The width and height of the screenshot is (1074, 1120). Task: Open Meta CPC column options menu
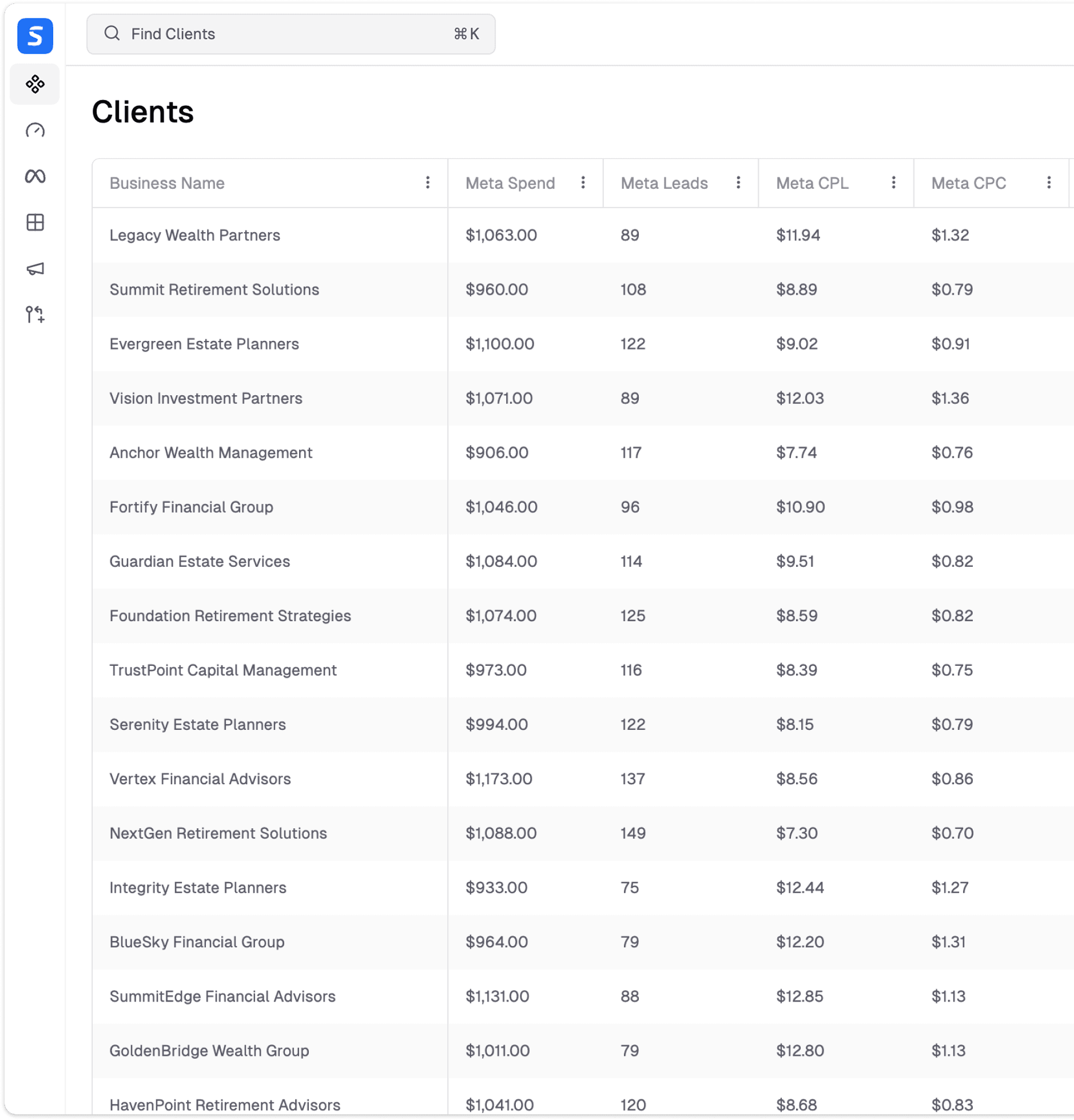[x=1048, y=182]
